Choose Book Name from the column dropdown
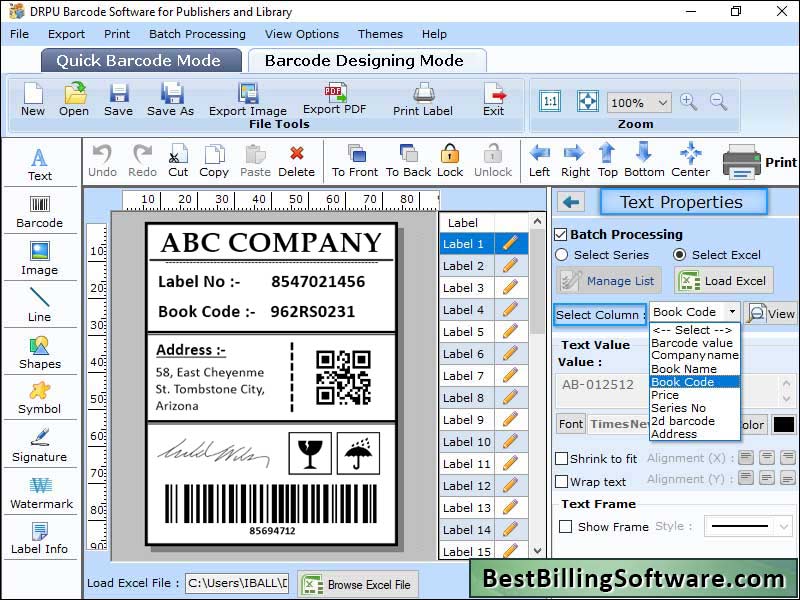This screenshot has height=600, width=800. 685,368
